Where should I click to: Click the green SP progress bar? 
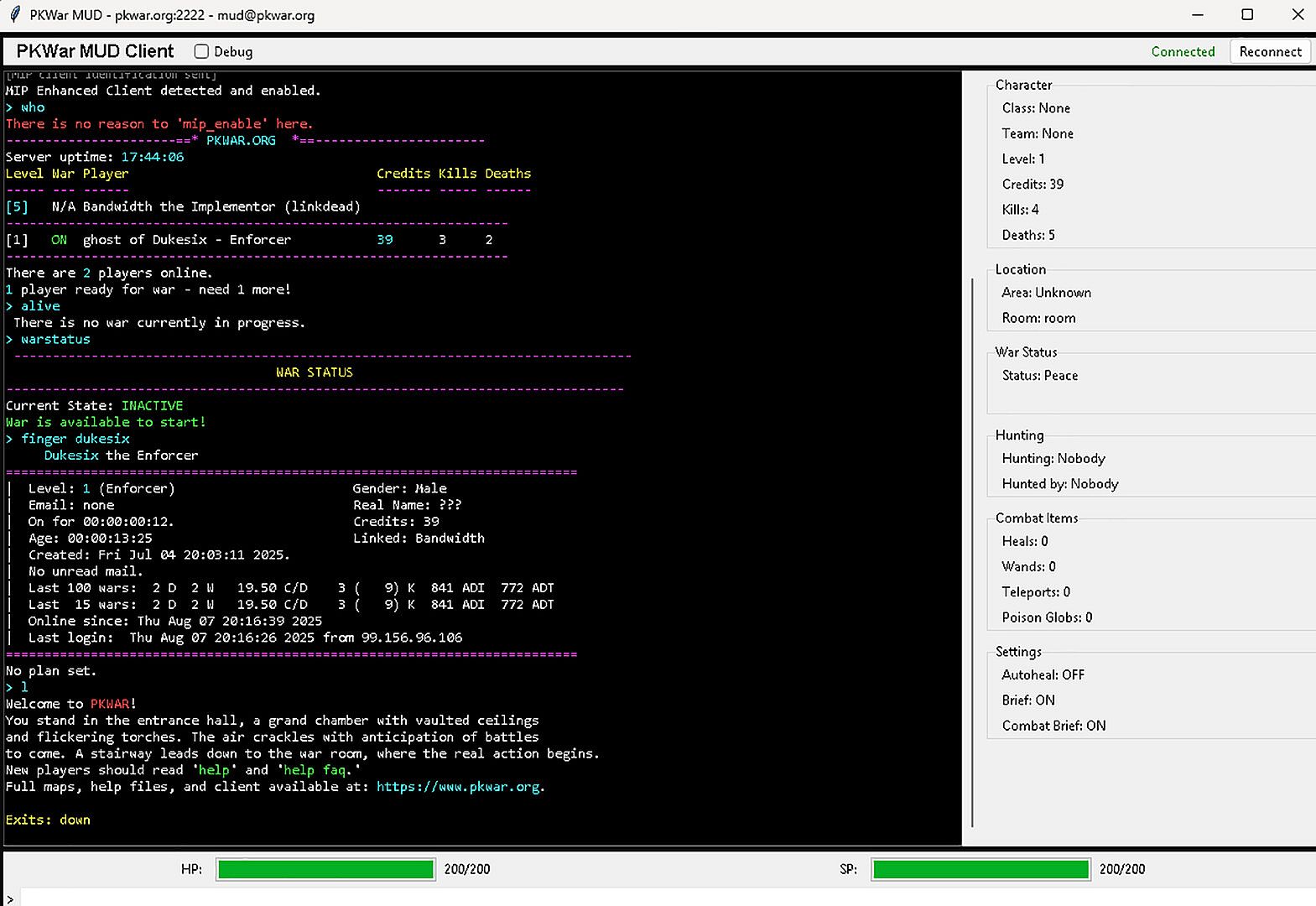point(980,870)
